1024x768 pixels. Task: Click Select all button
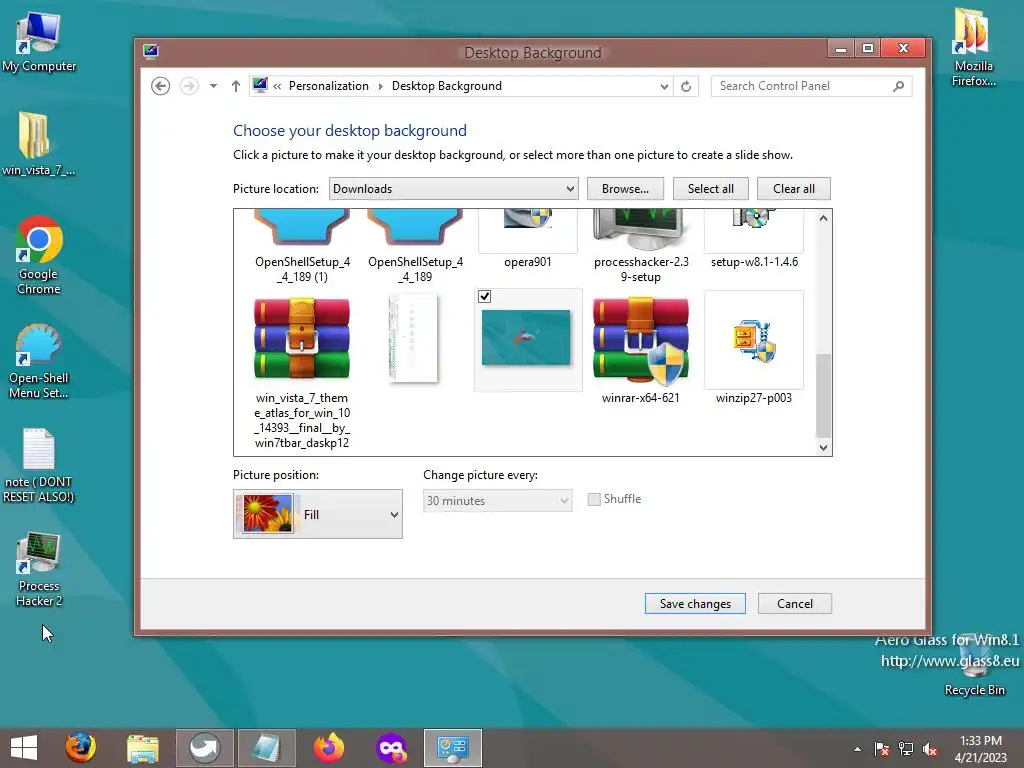coord(711,189)
